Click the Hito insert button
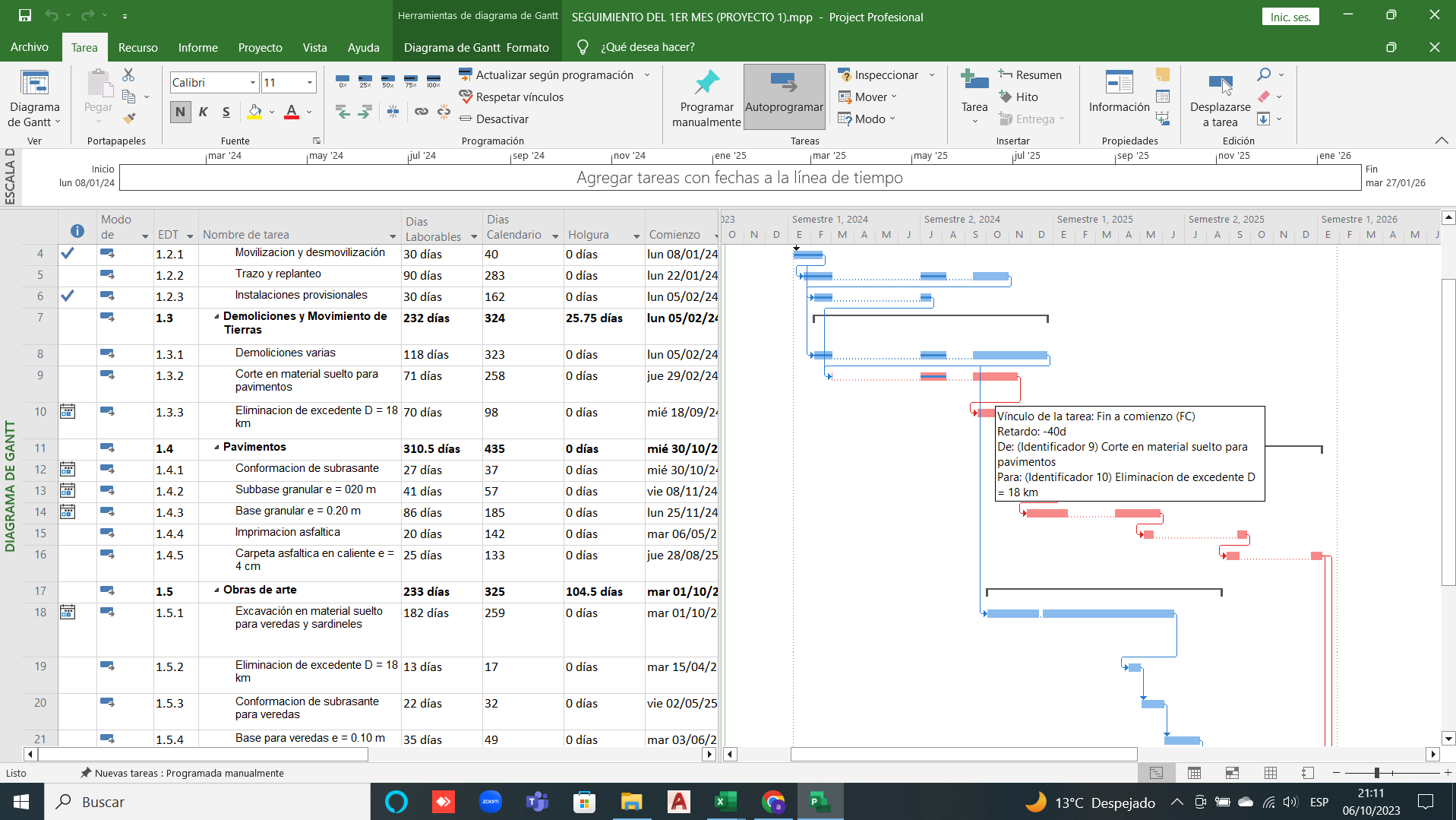The width and height of the screenshot is (1456, 820). click(1018, 97)
